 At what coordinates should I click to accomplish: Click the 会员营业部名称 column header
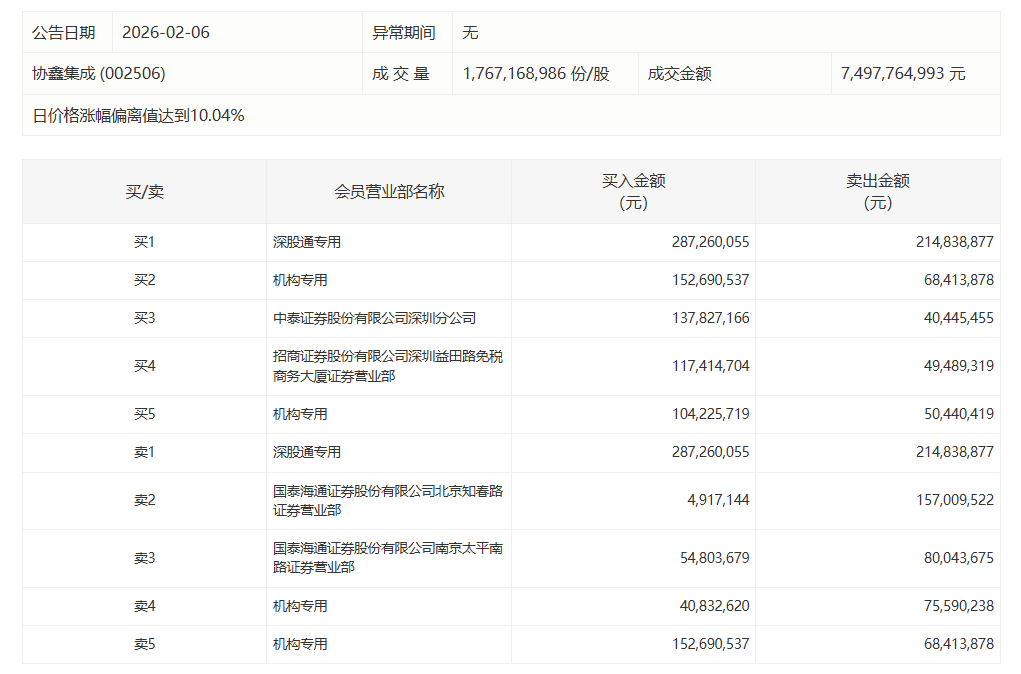[x=389, y=192]
